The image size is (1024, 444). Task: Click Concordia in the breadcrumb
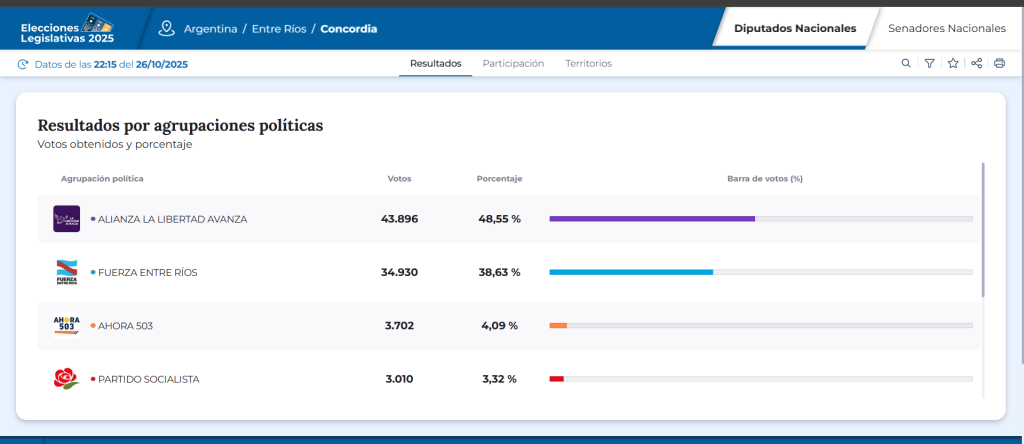[x=349, y=29]
